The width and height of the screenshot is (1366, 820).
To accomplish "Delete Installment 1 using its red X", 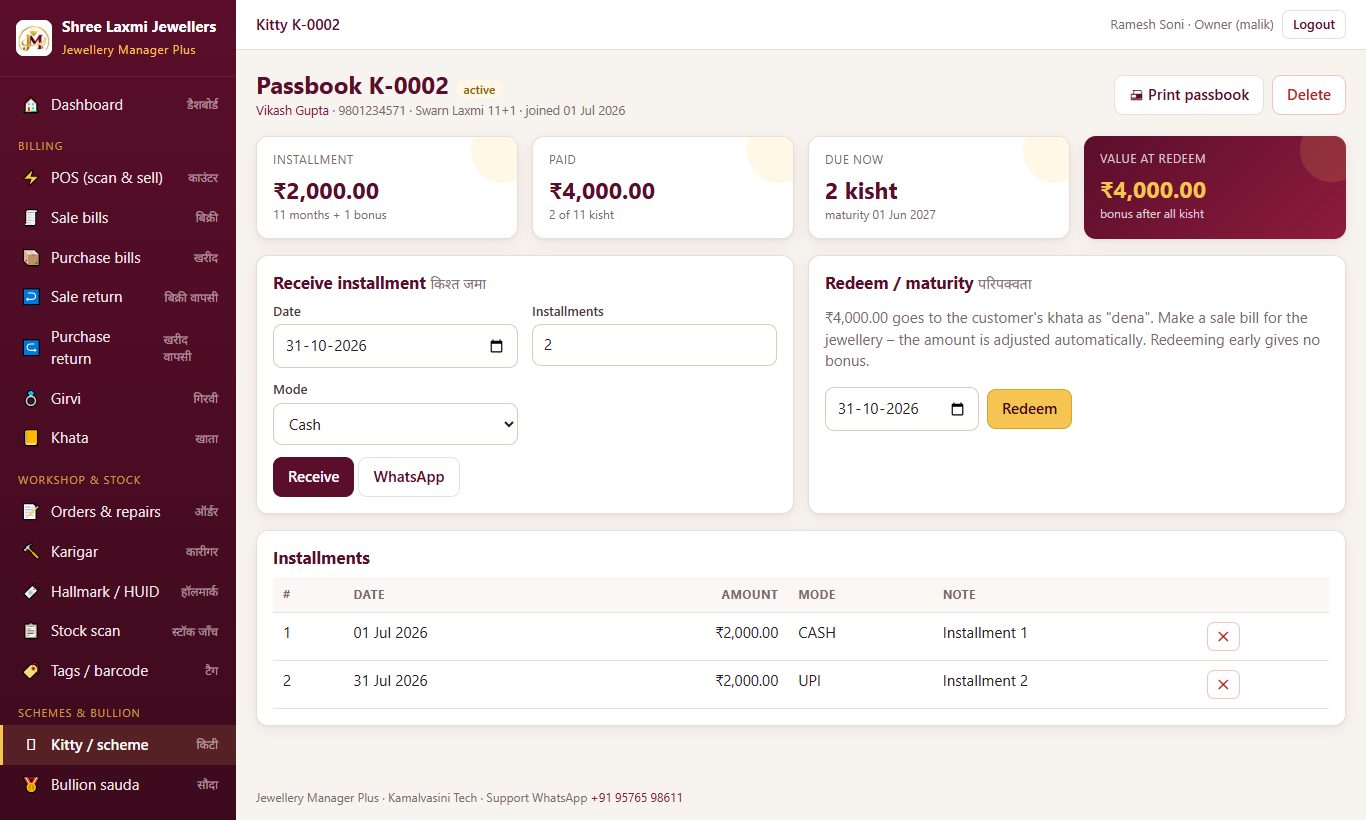I will coord(1223,636).
